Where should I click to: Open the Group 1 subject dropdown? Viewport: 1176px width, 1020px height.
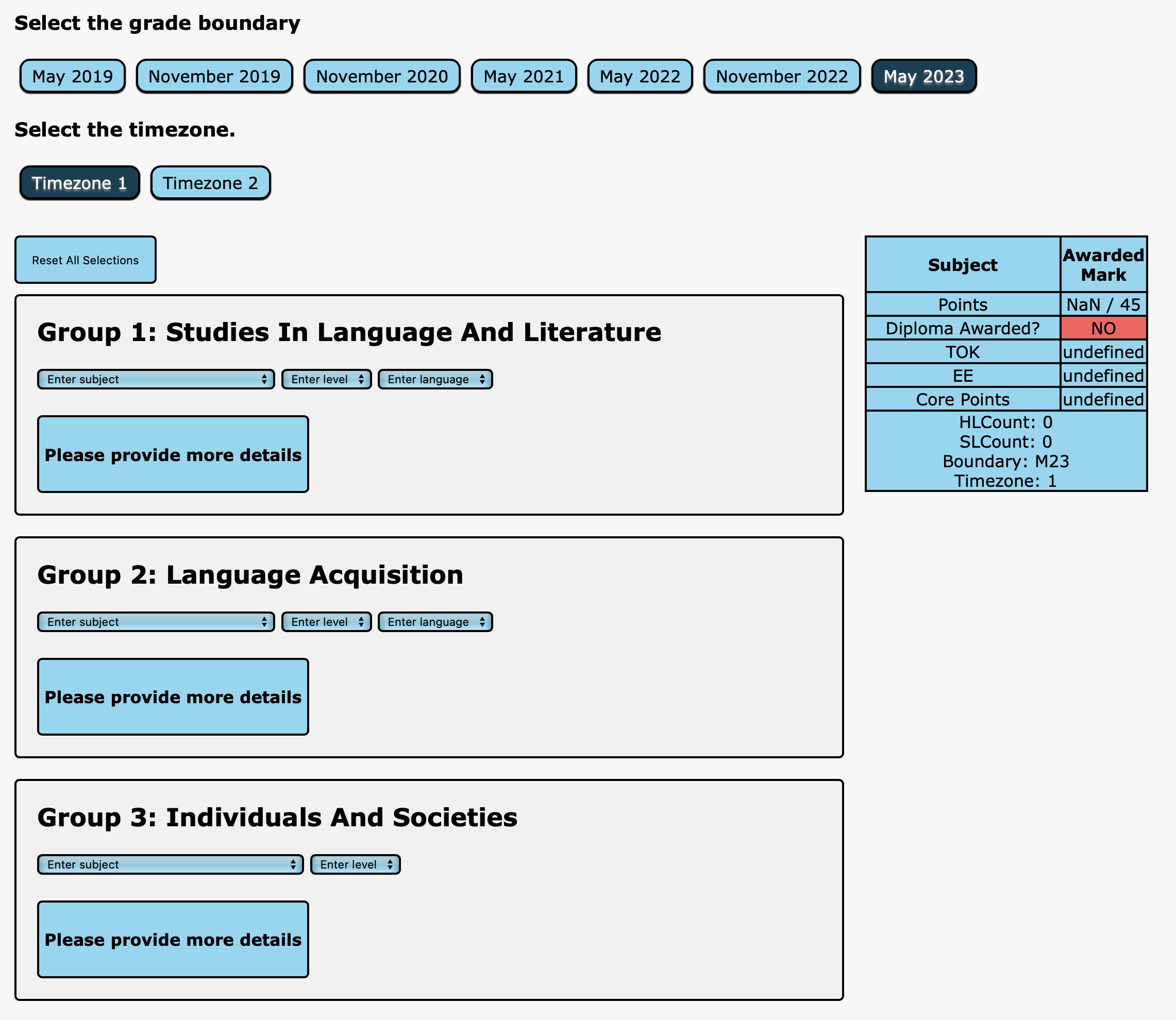(155, 379)
